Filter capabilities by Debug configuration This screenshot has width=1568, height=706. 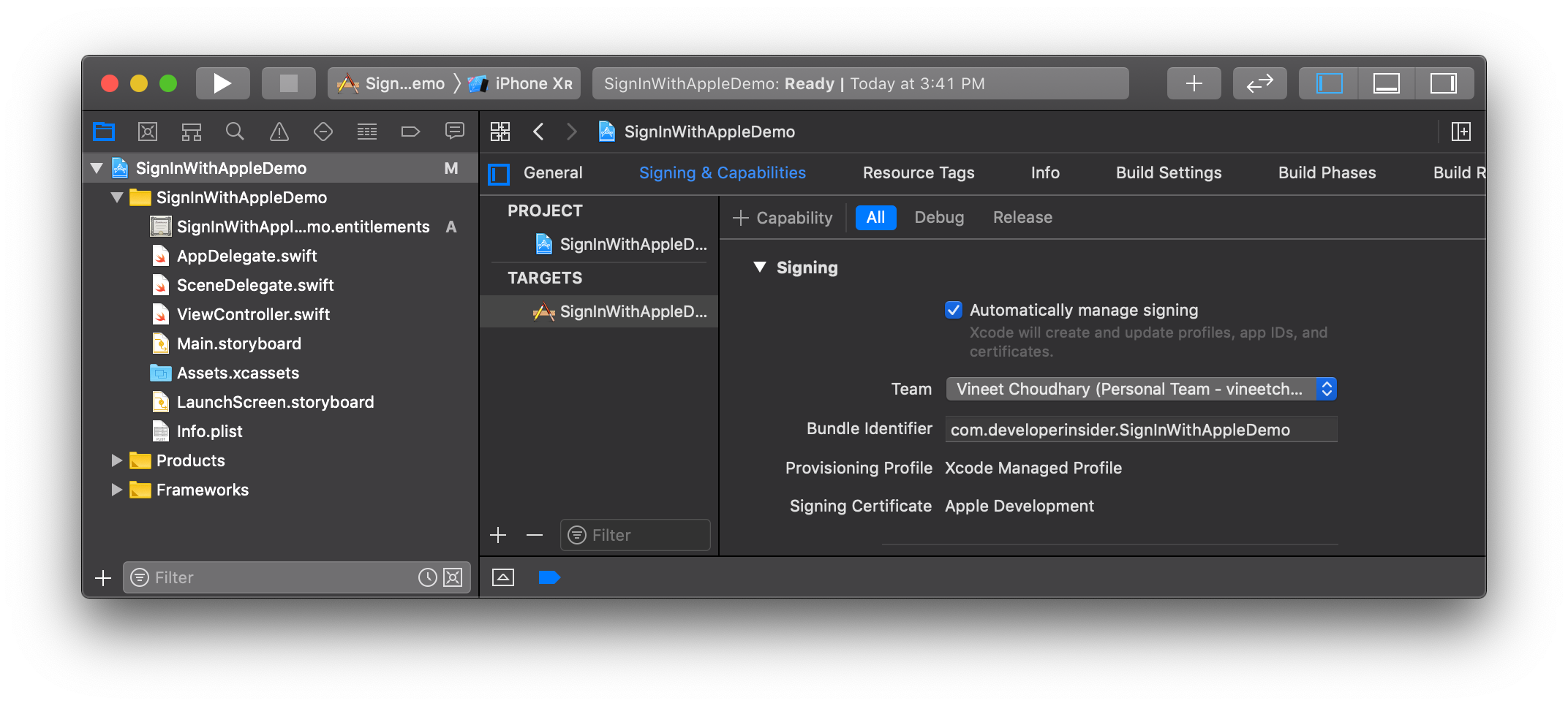939,218
